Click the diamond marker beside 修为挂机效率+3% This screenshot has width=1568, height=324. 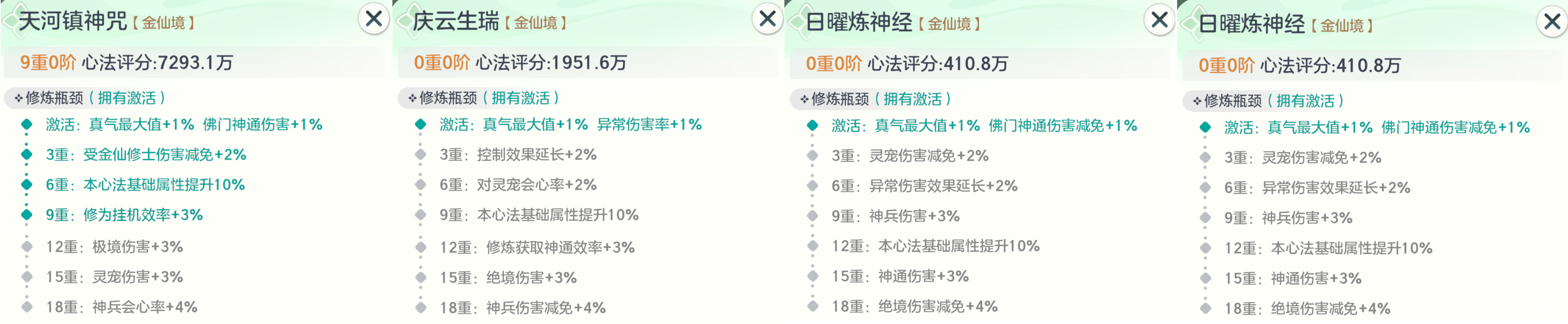click(27, 215)
